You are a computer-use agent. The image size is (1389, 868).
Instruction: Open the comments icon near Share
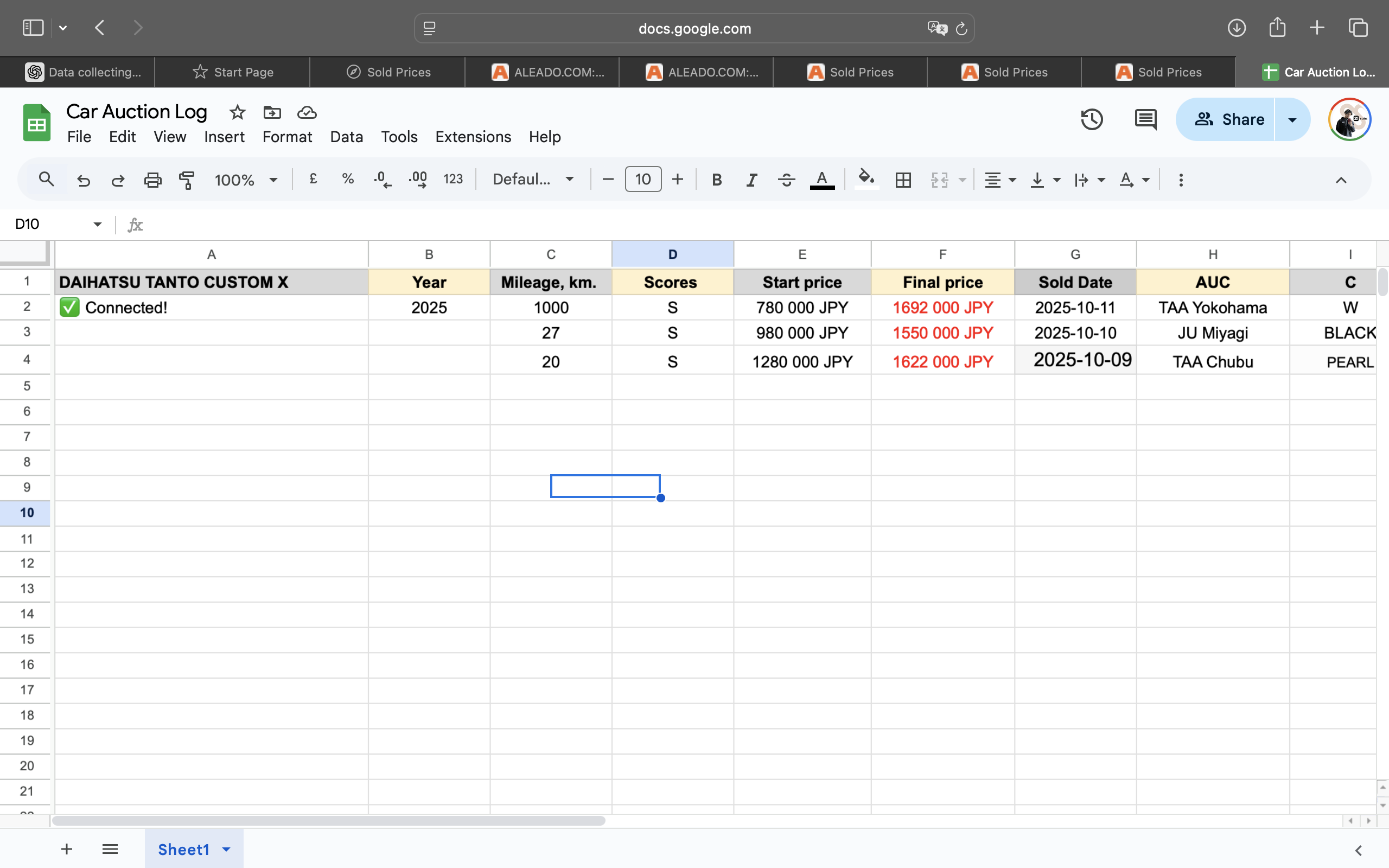(x=1145, y=119)
